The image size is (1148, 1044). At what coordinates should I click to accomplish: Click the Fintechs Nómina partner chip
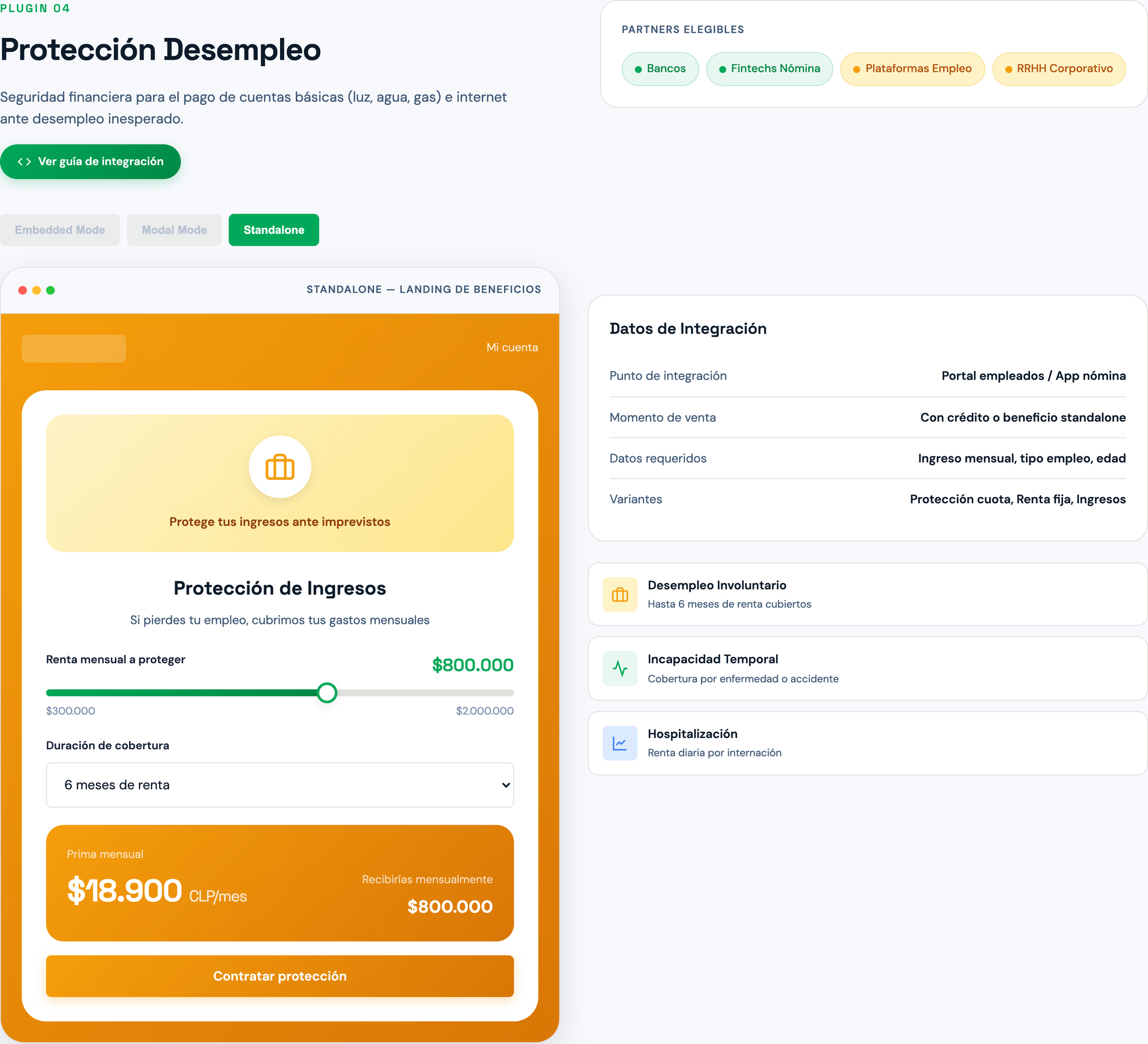769,68
